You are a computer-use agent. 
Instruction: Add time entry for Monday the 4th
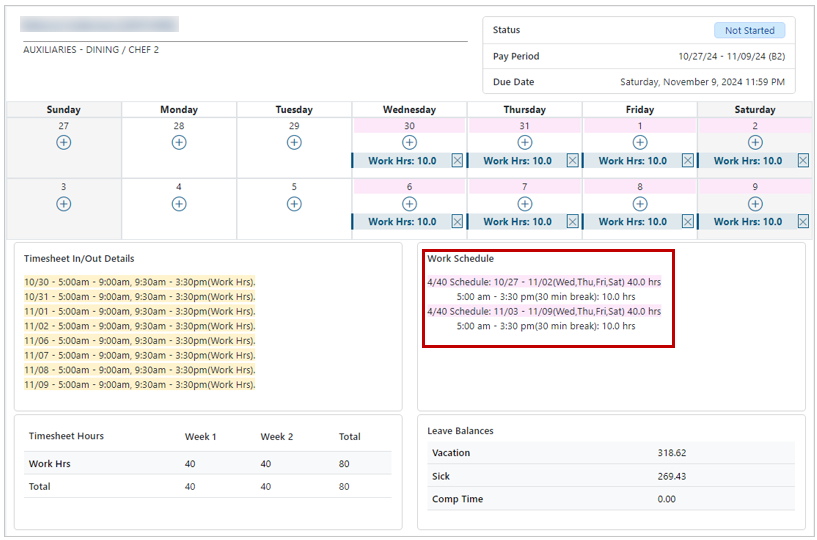coord(179,204)
